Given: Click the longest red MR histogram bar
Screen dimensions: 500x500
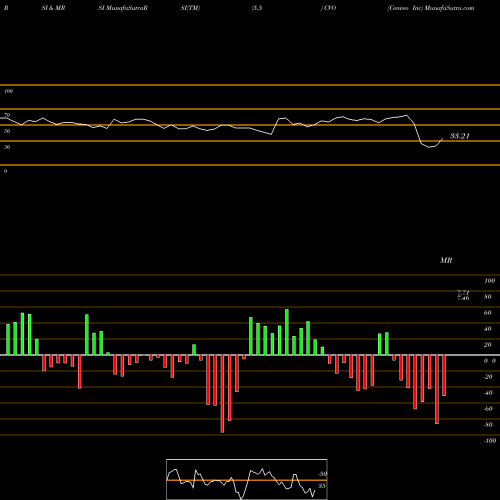Looking at the screenshot, I should 222,394.
